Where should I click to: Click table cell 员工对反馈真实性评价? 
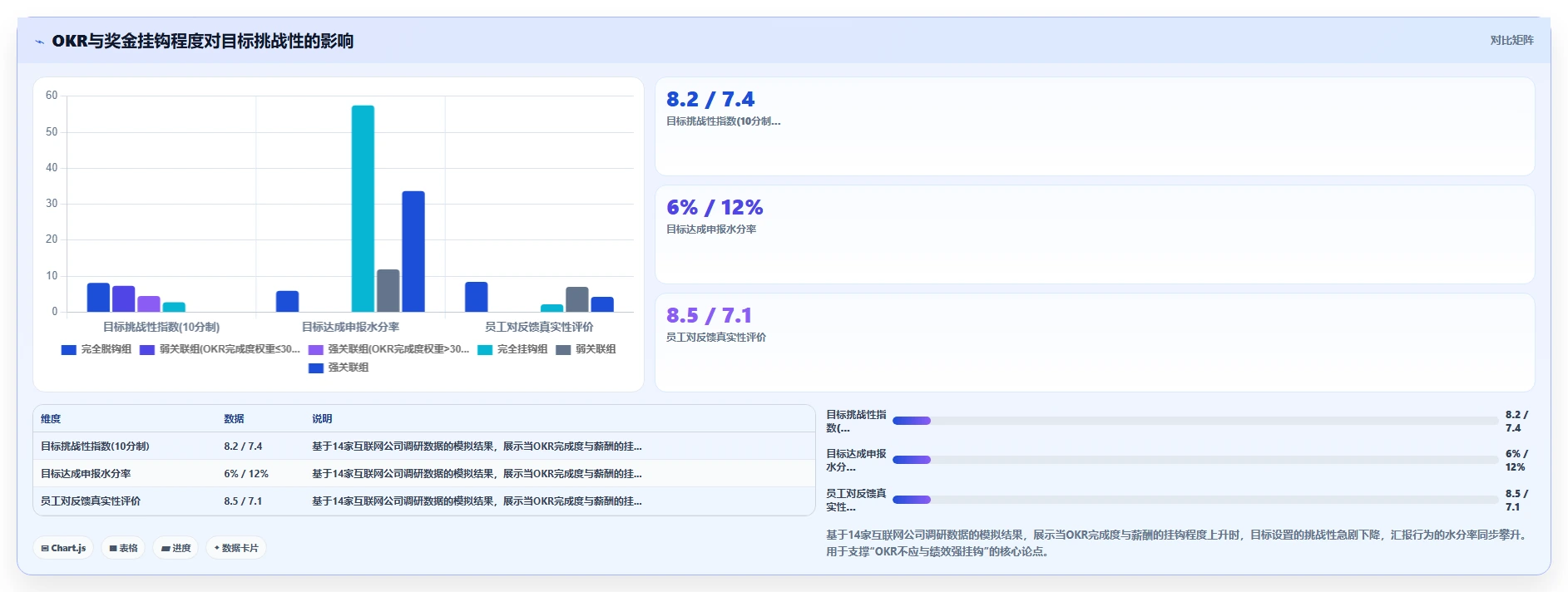point(91,501)
